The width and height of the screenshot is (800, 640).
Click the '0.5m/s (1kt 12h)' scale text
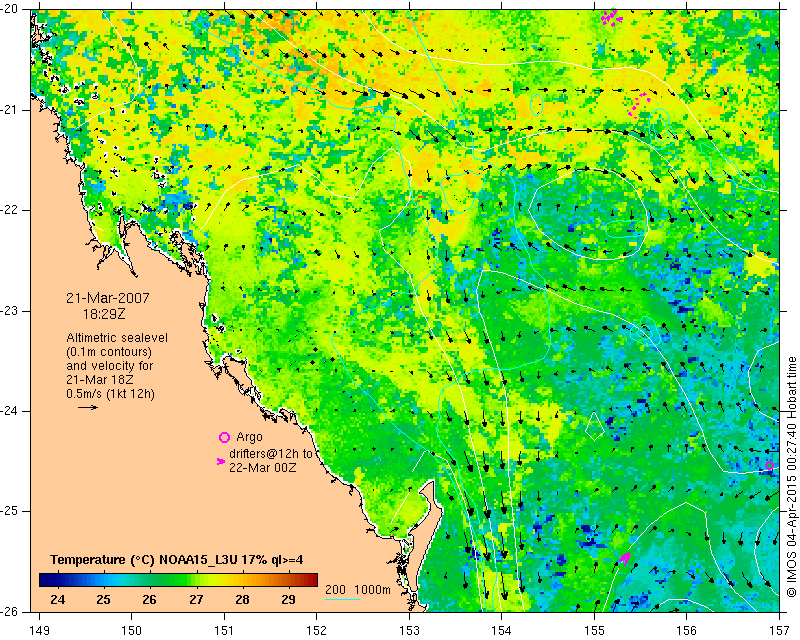click(x=110, y=394)
